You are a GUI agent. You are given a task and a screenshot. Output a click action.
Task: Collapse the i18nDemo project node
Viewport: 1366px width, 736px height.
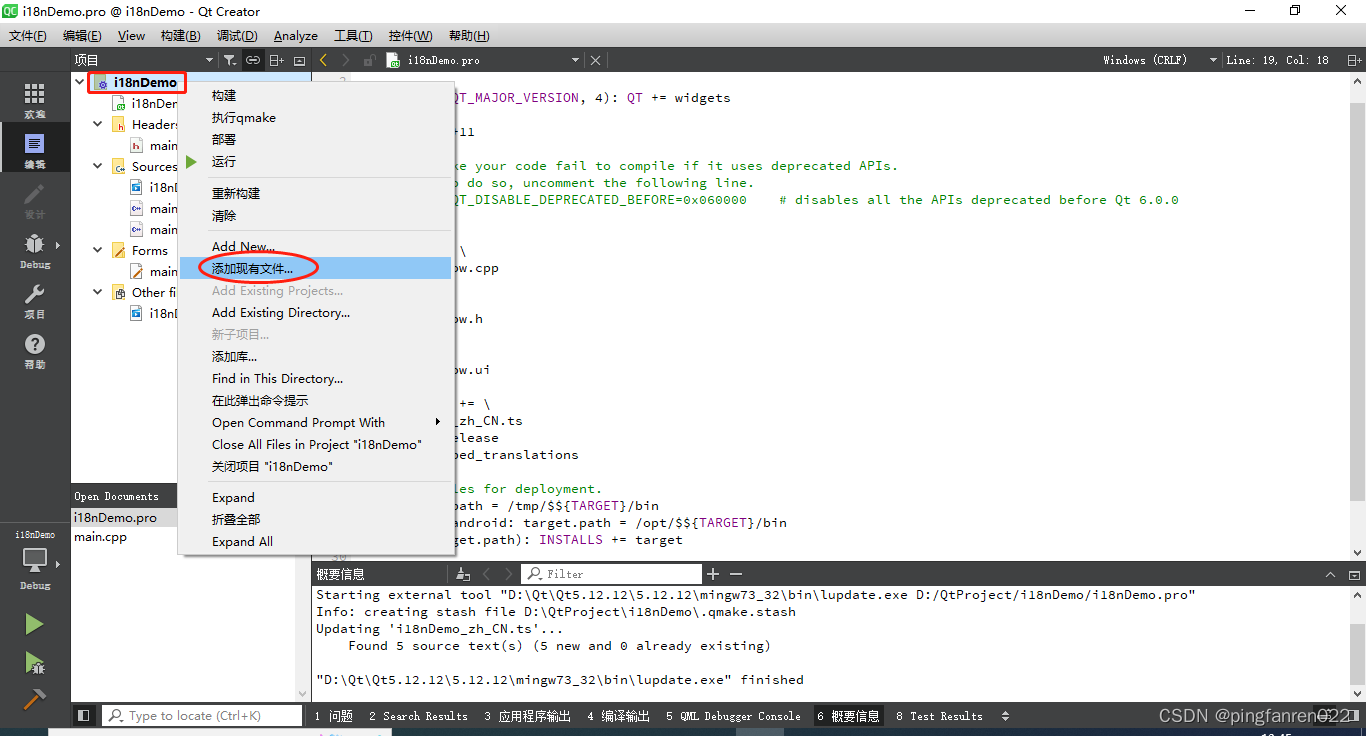pyautogui.click(x=80, y=83)
